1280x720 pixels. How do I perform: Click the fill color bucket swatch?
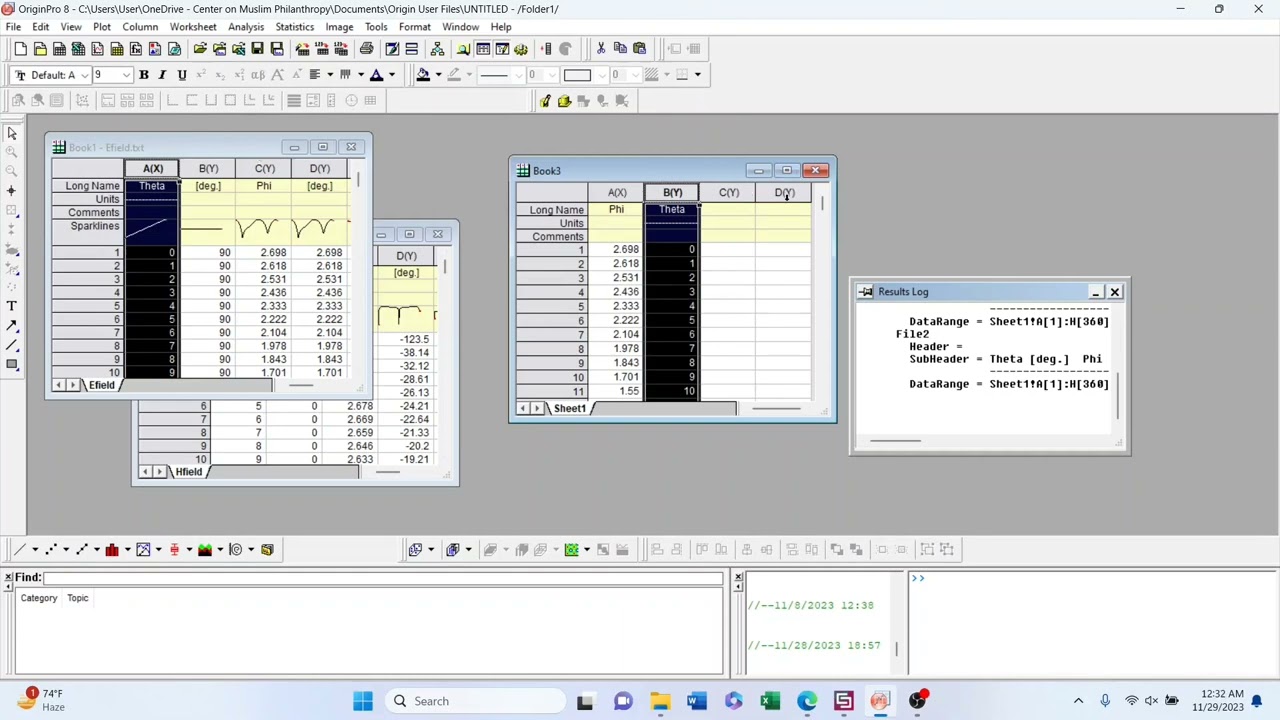coord(423,75)
